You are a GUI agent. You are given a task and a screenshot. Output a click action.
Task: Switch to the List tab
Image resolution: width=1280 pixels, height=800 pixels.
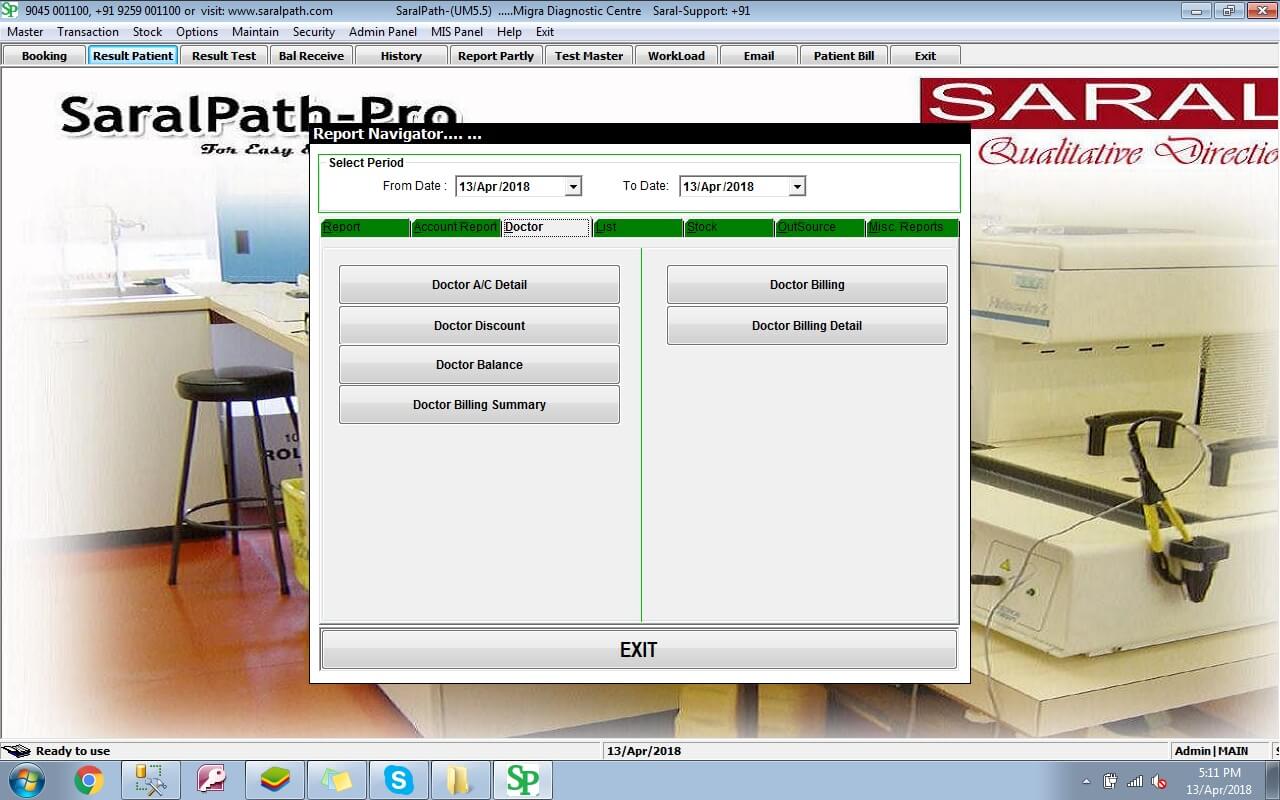(x=638, y=228)
